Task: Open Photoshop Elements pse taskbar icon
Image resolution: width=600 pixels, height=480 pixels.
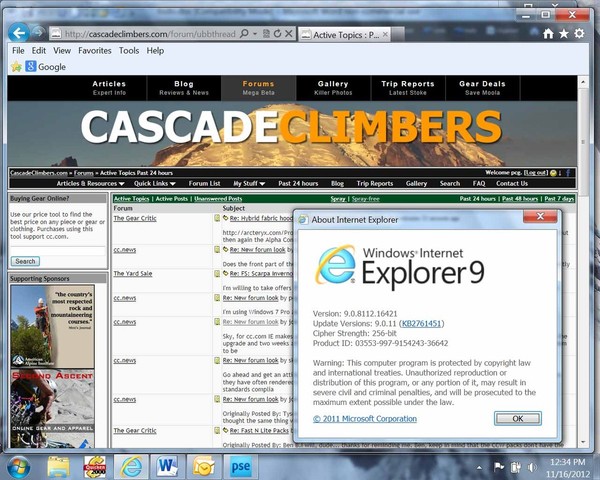Action: point(240,467)
